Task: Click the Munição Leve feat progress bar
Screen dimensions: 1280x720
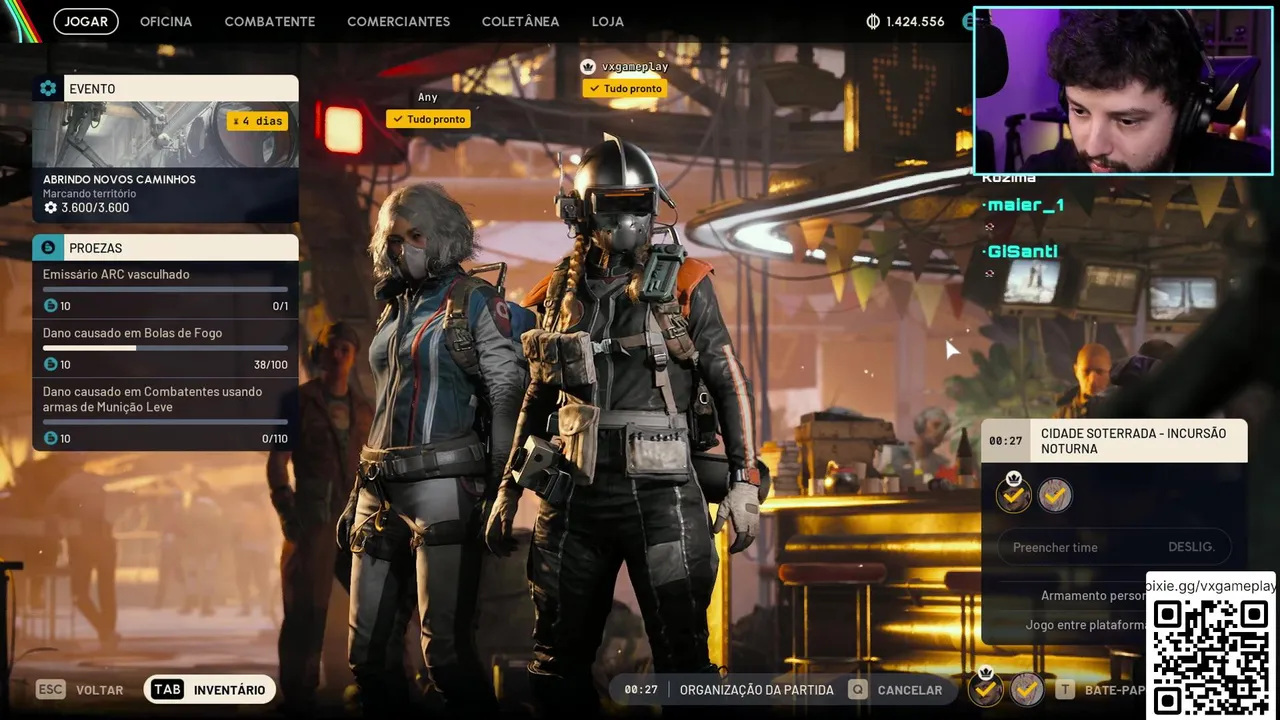Action: [165, 421]
